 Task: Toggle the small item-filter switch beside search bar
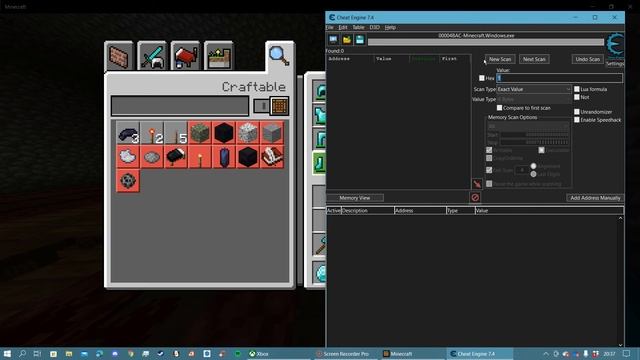tap(261, 106)
